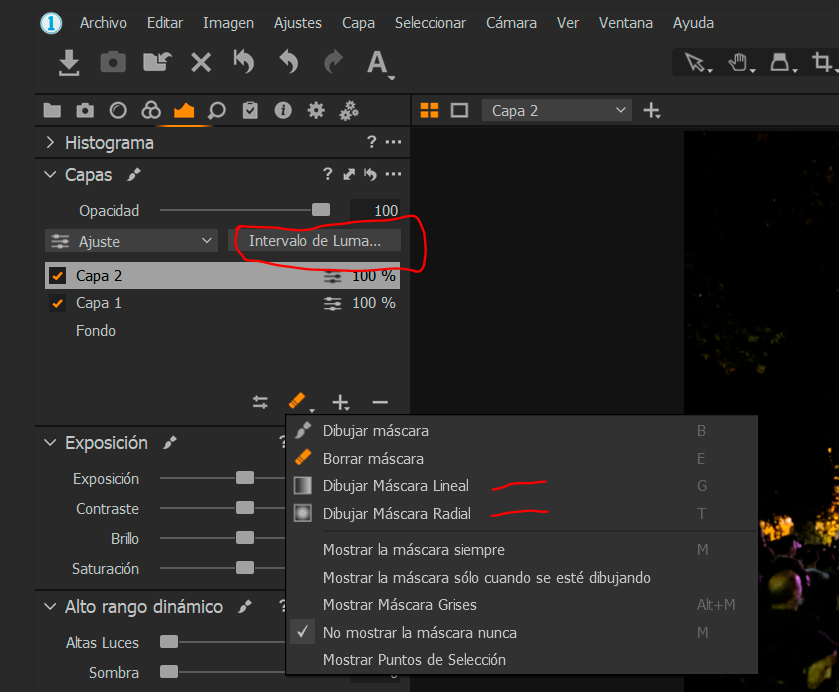Open the Metadata info tool tab

(x=283, y=110)
